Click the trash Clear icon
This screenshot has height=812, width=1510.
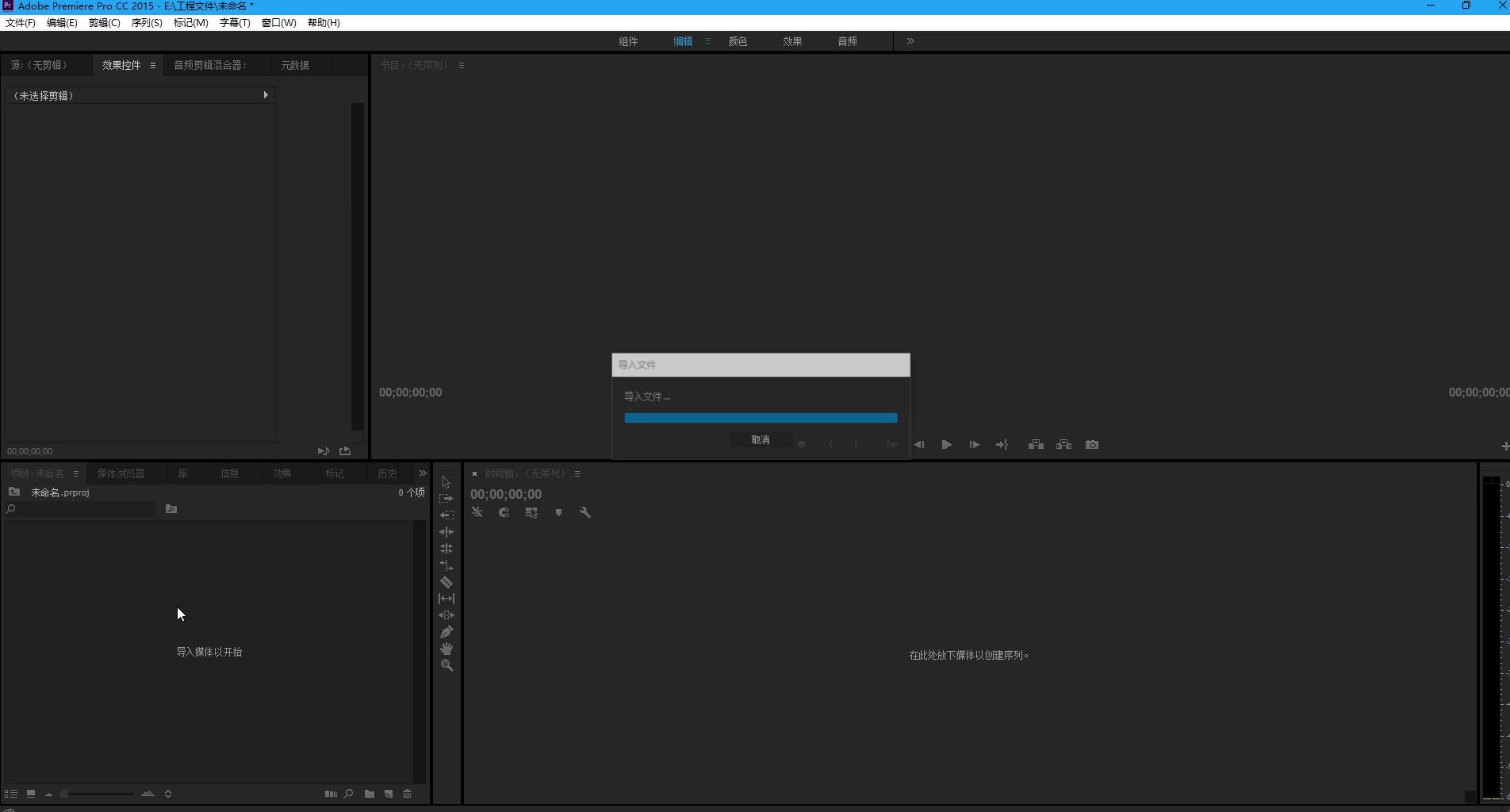(408, 794)
